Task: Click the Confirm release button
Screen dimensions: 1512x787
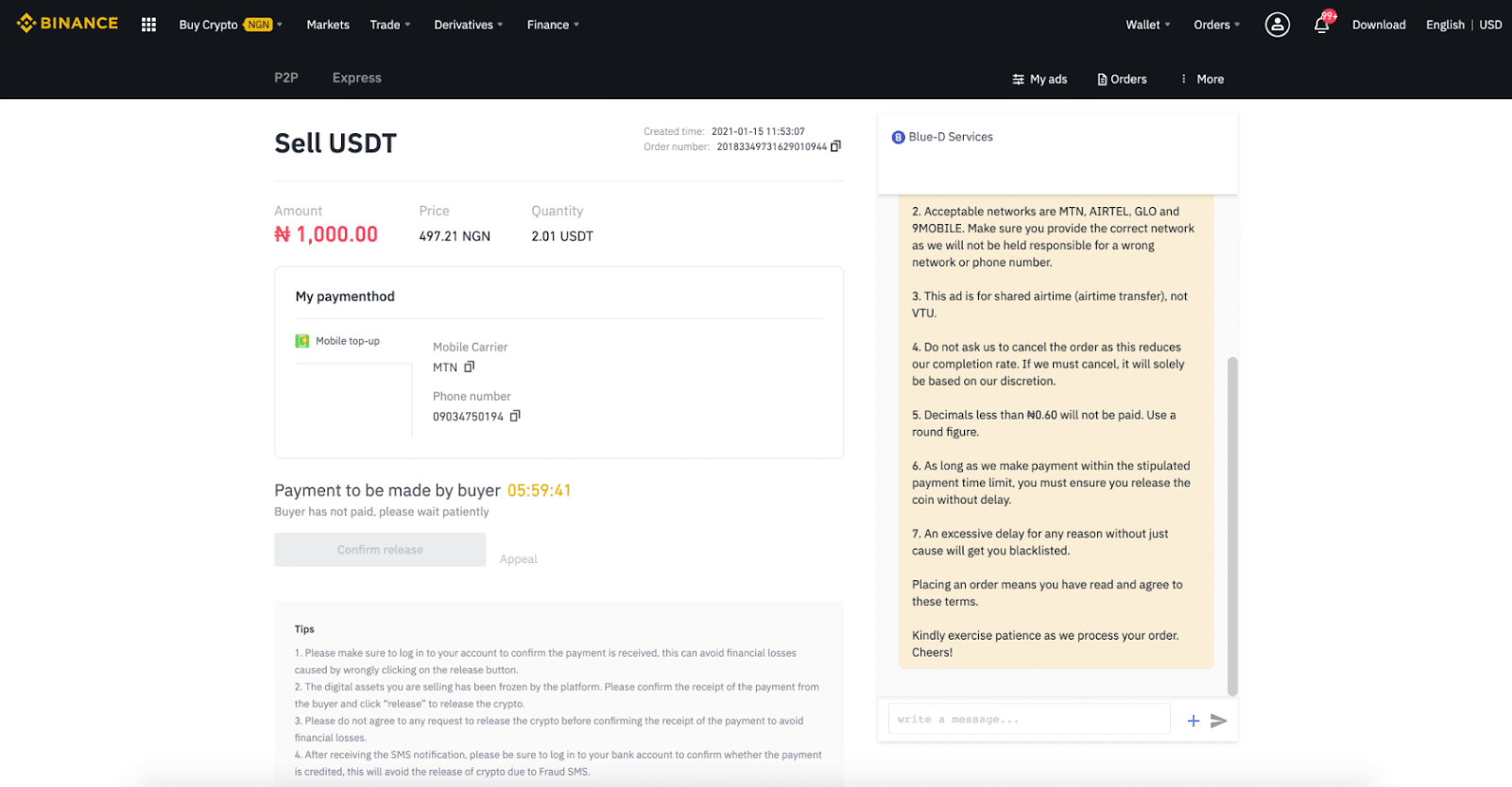Action: pos(380,550)
